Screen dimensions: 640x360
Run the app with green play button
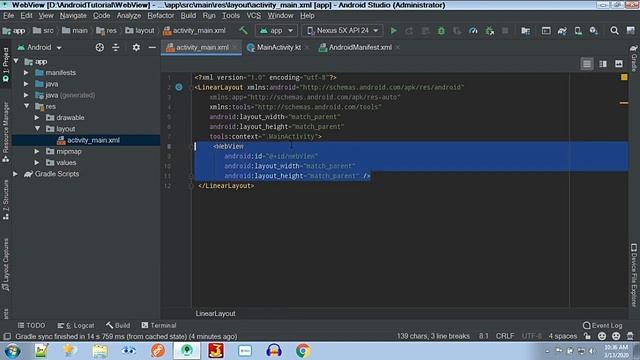393,31
